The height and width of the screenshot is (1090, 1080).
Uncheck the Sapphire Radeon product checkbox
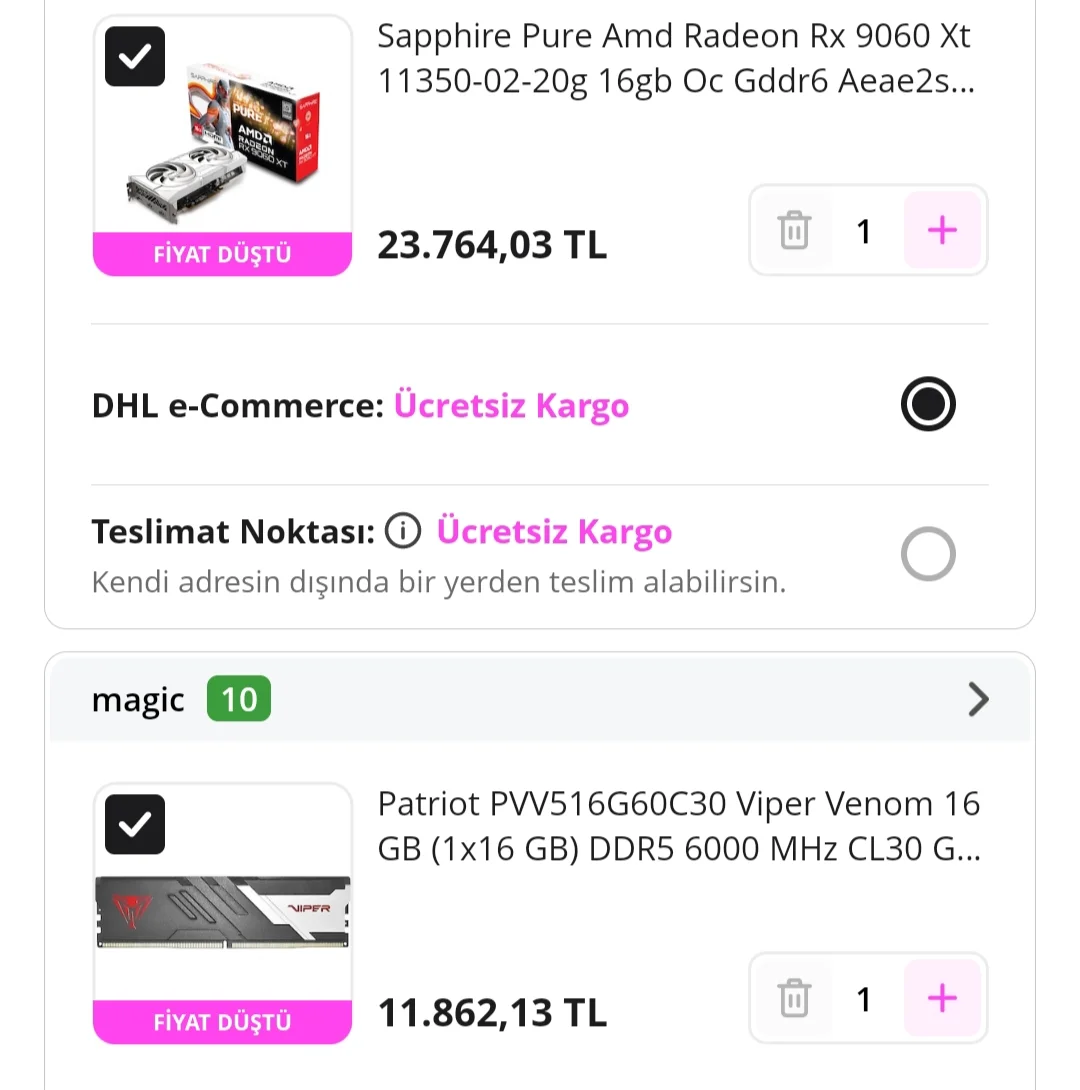pyautogui.click(x=135, y=57)
